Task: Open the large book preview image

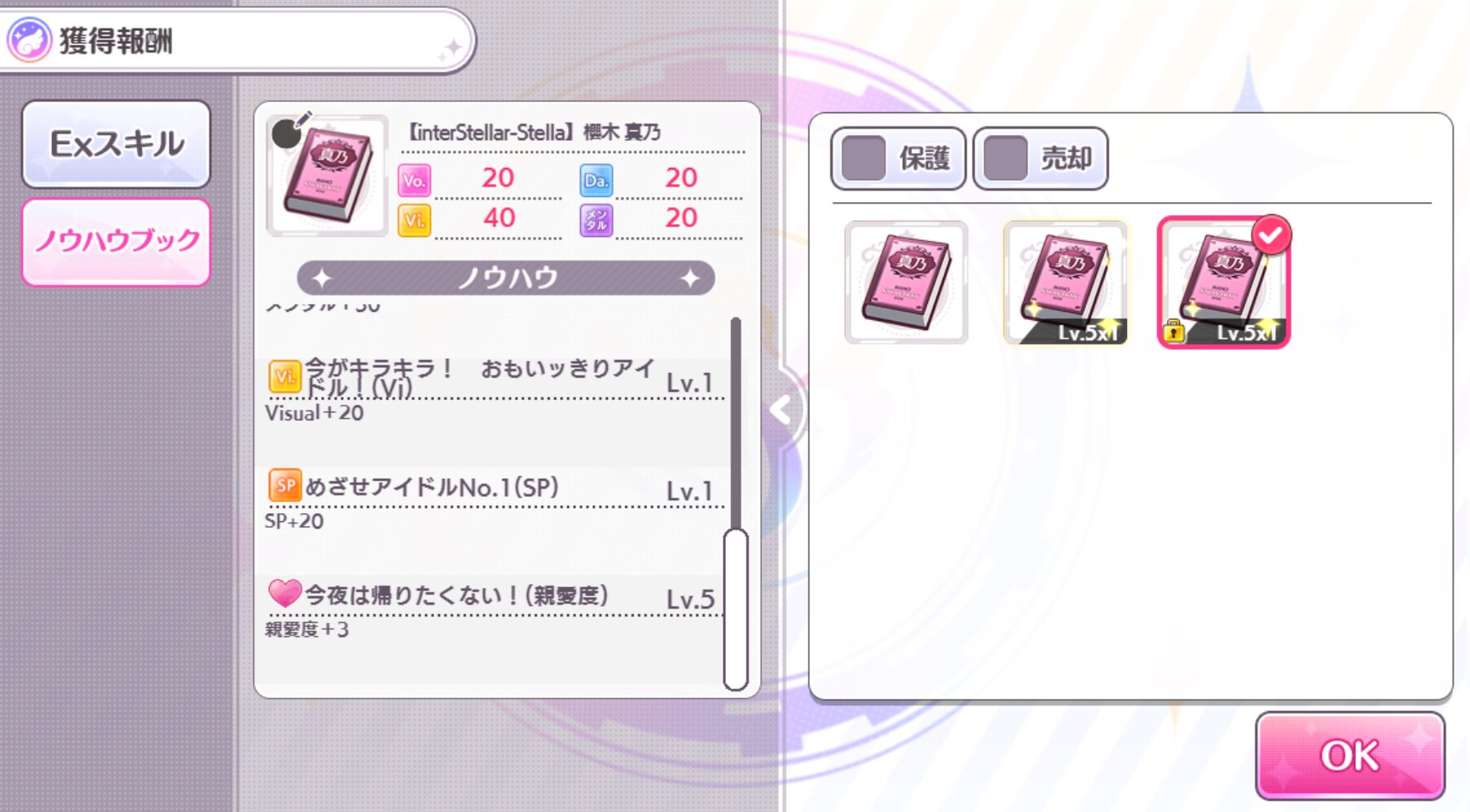Action: pos(327,175)
